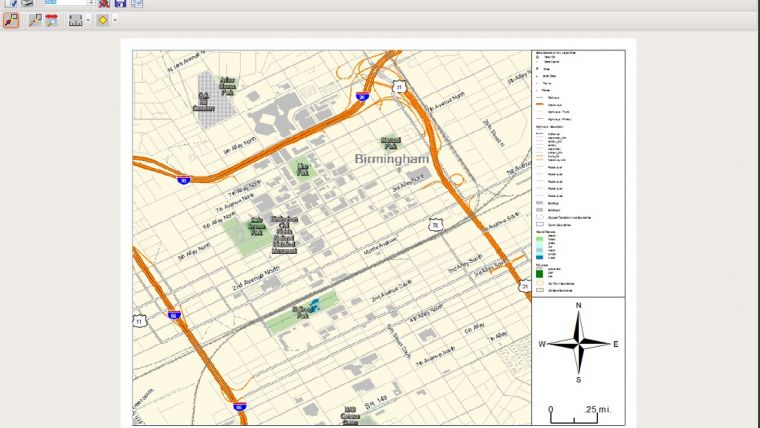Click the "W" letter on compass
The height and width of the screenshot is (428, 760).
542,344
